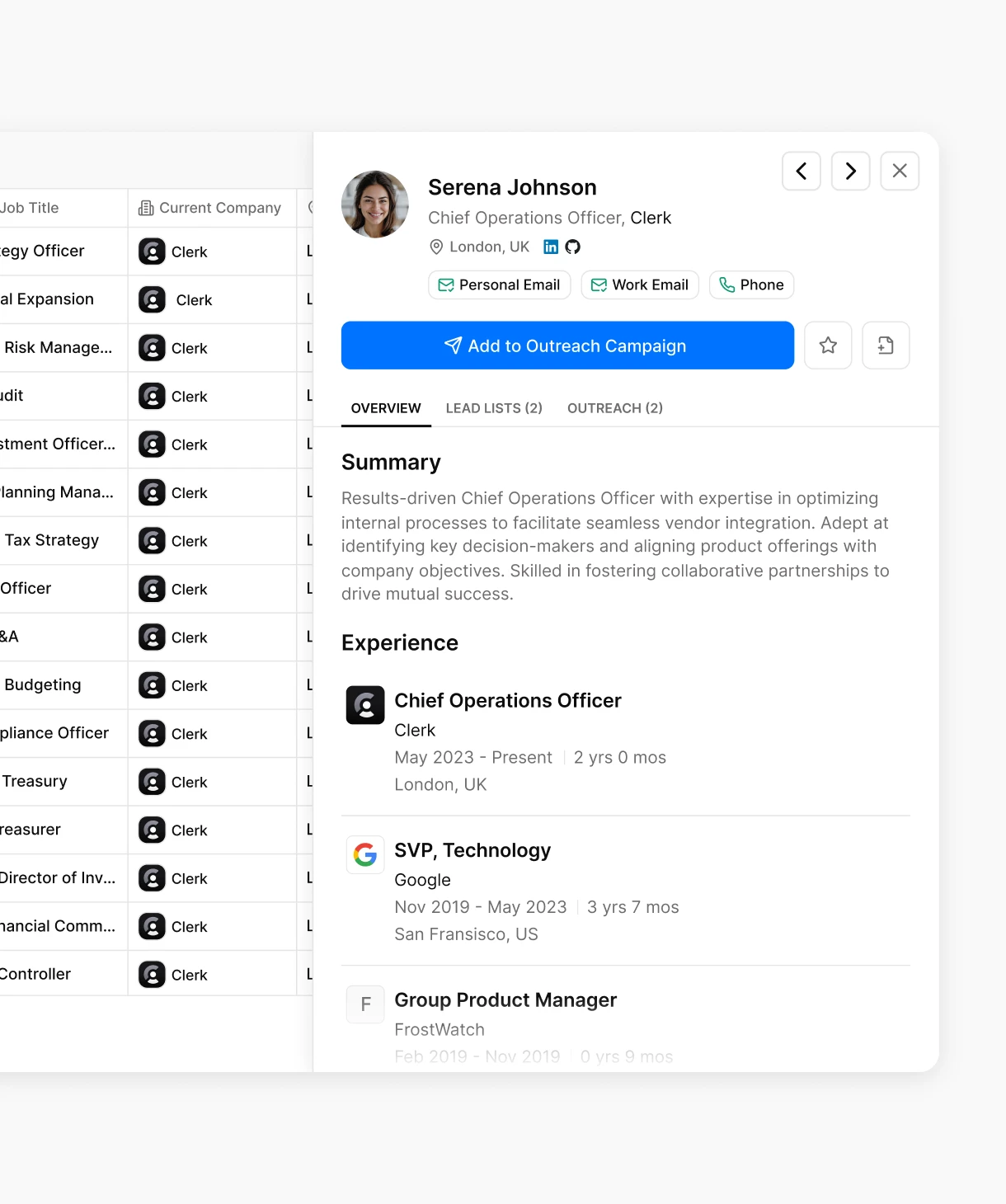Image resolution: width=1006 pixels, height=1204 pixels.
Task: Go to next lead with right chevron
Action: (850, 171)
